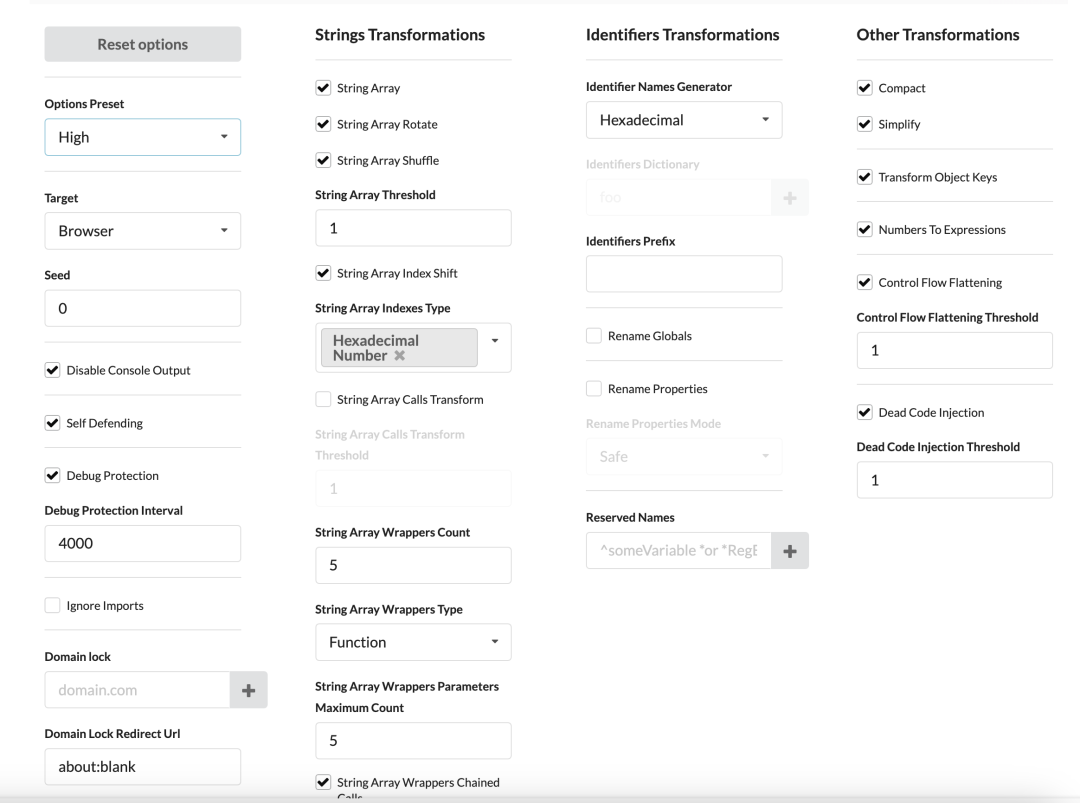1080x803 pixels.
Task: Open the Options Preset dropdown
Action: (143, 137)
